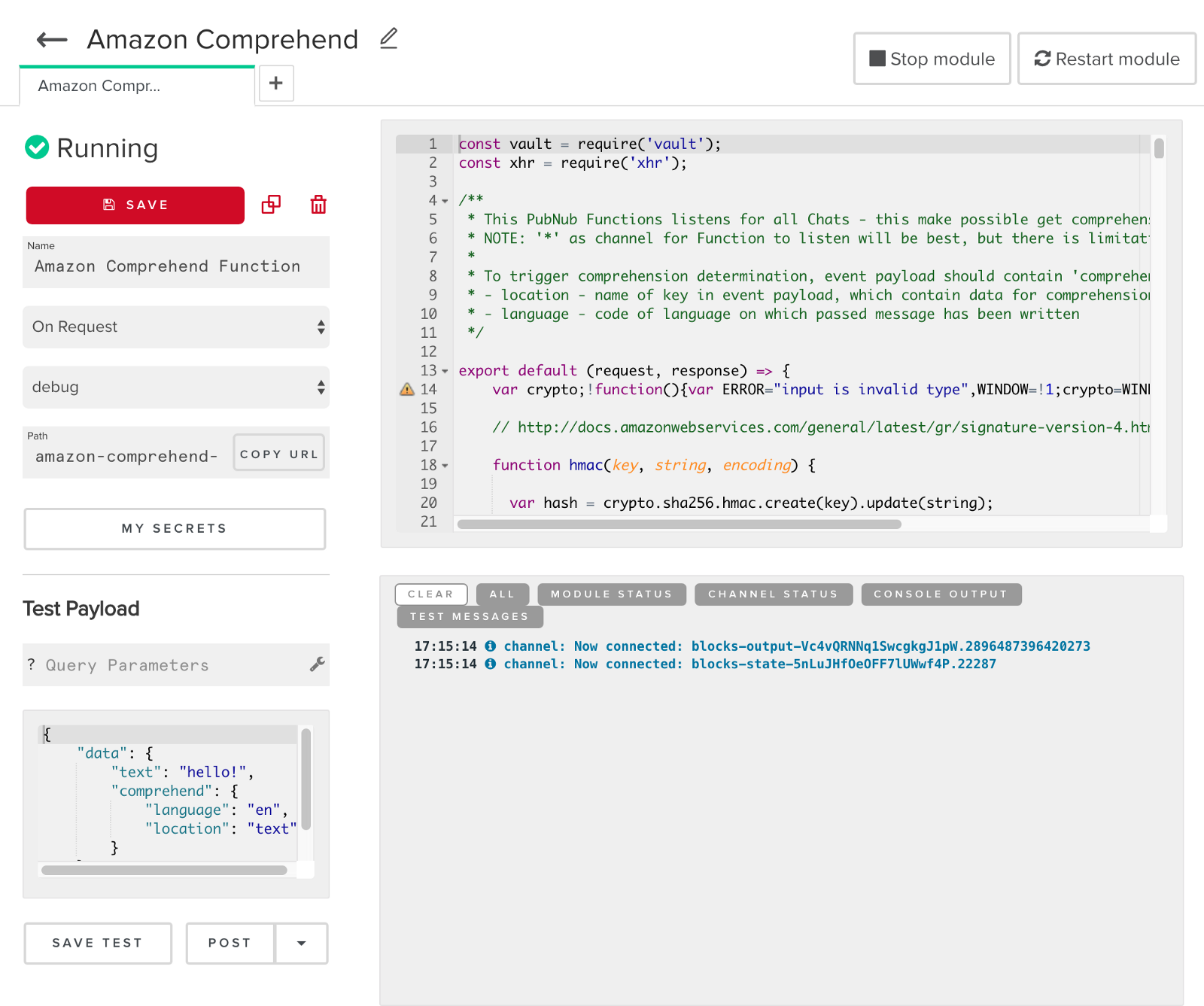Click the back arrow icon
The width and height of the screenshot is (1204, 1006).
pos(52,40)
